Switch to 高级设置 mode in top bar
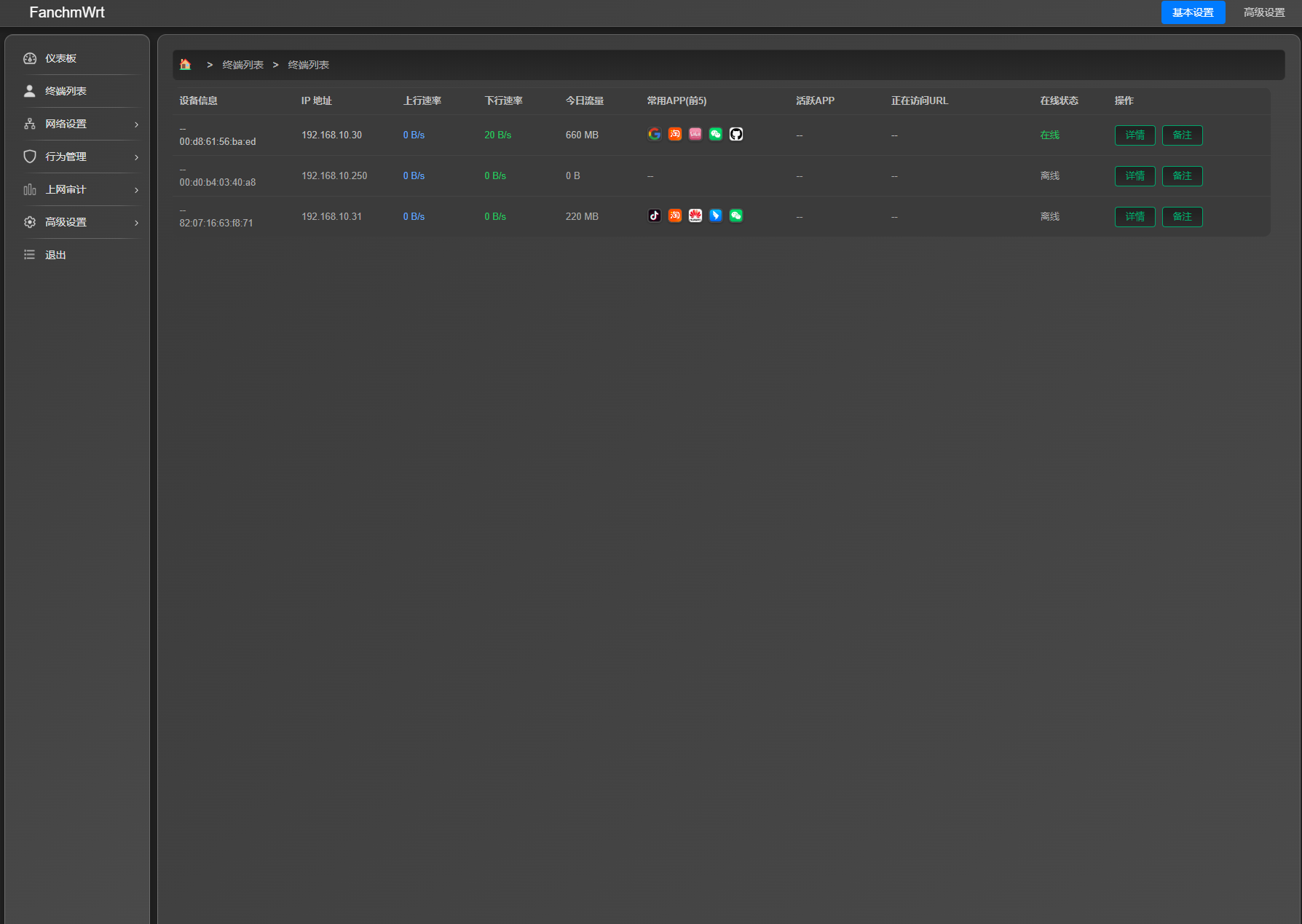 click(1263, 12)
